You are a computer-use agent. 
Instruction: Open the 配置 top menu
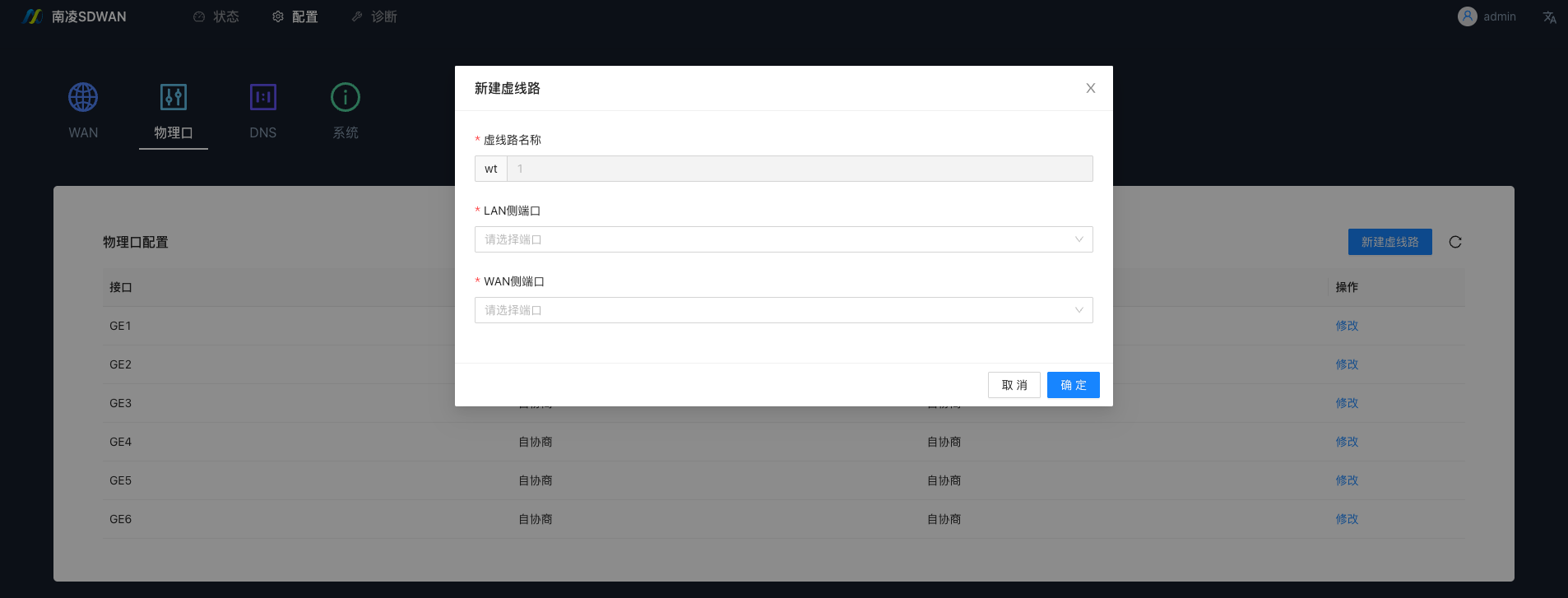pos(295,16)
